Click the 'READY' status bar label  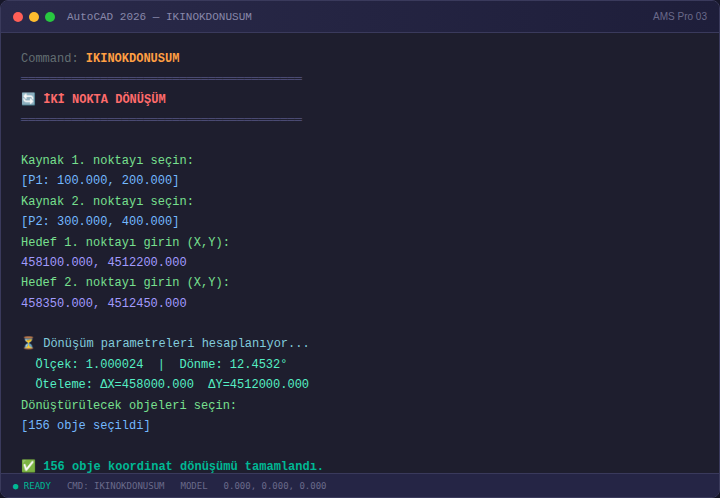pos(37,486)
